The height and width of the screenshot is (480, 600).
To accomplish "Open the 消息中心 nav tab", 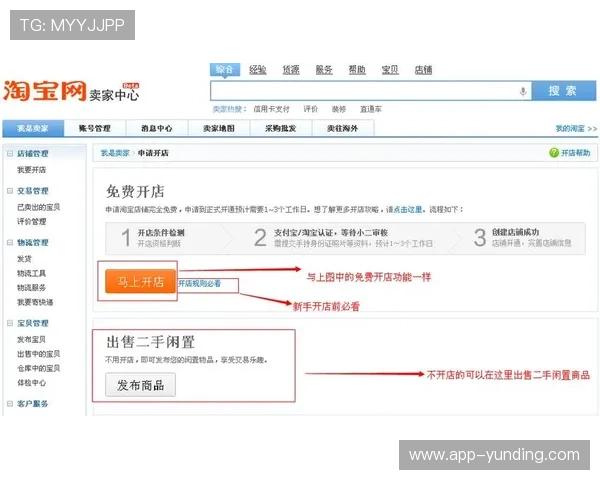I will tap(157, 128).
